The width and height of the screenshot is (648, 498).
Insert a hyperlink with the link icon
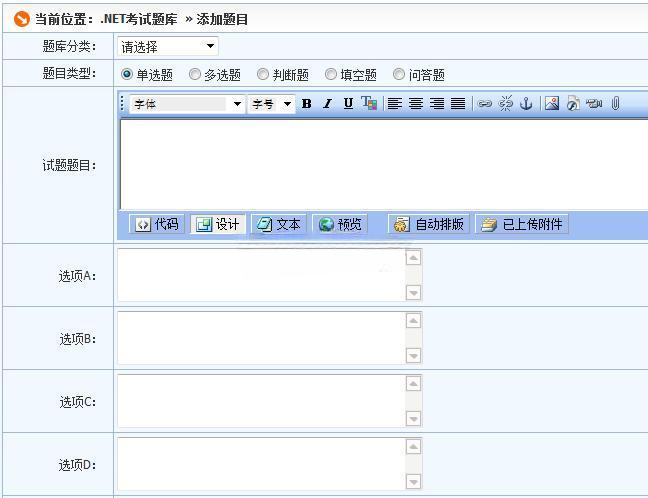[485, 103]
